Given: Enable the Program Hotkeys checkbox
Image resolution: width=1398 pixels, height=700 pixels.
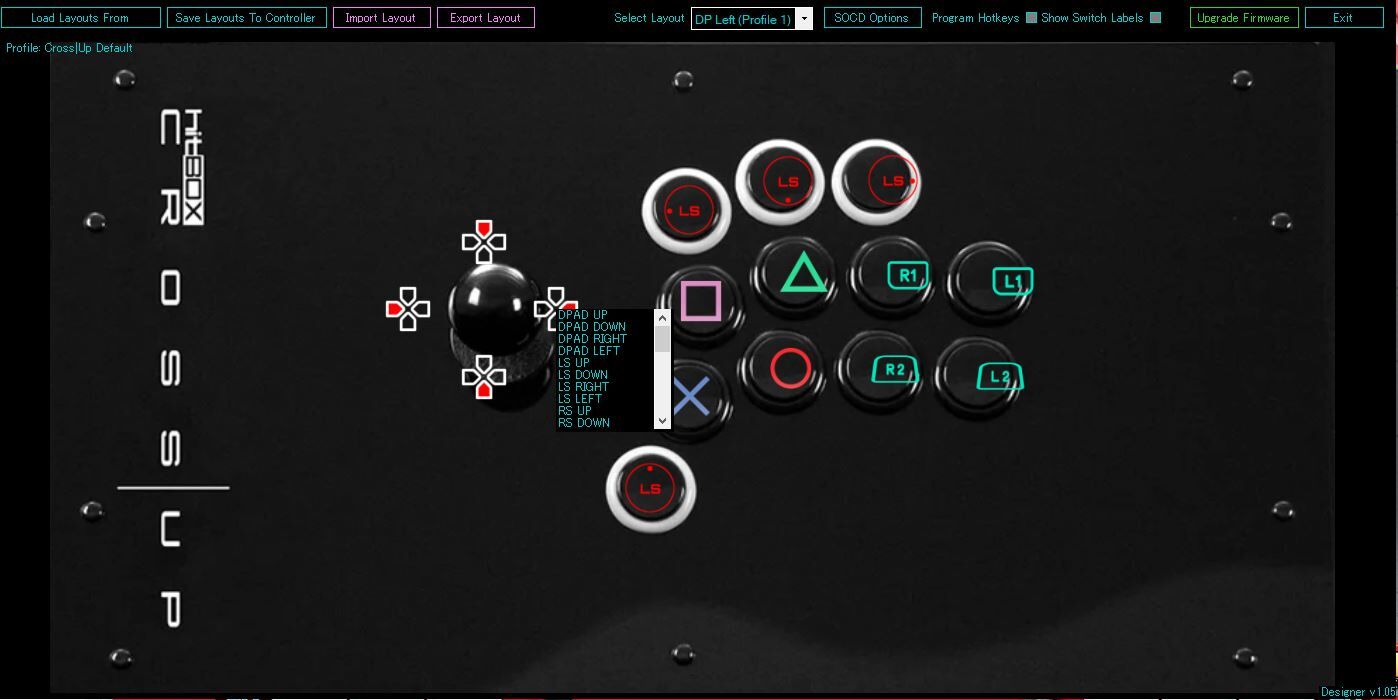Looking at the screenshot, I should [x=1031, y=17].
